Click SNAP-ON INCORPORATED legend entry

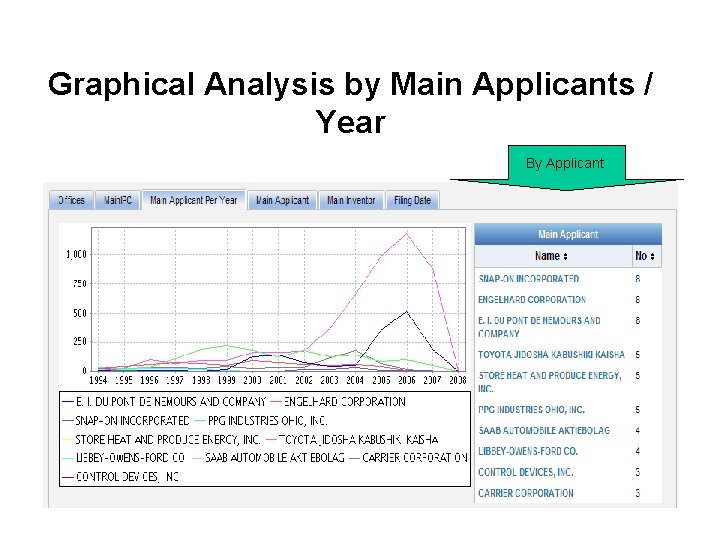click(x=125, y=421)
